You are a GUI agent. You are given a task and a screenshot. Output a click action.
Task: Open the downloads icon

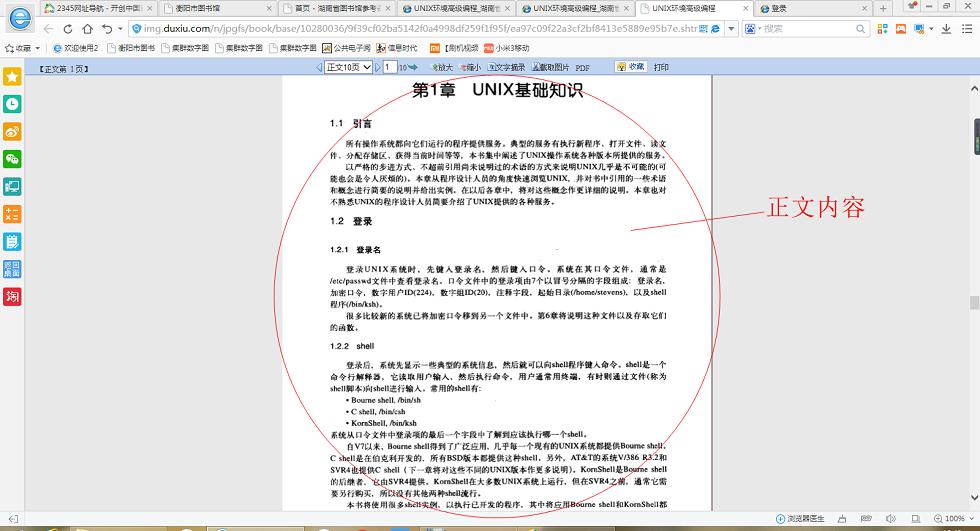click(x=946, y=29)
